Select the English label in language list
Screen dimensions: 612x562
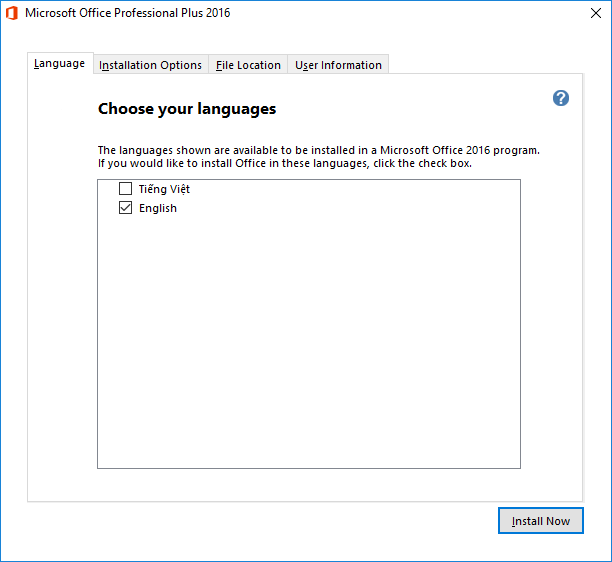[158, 208]
